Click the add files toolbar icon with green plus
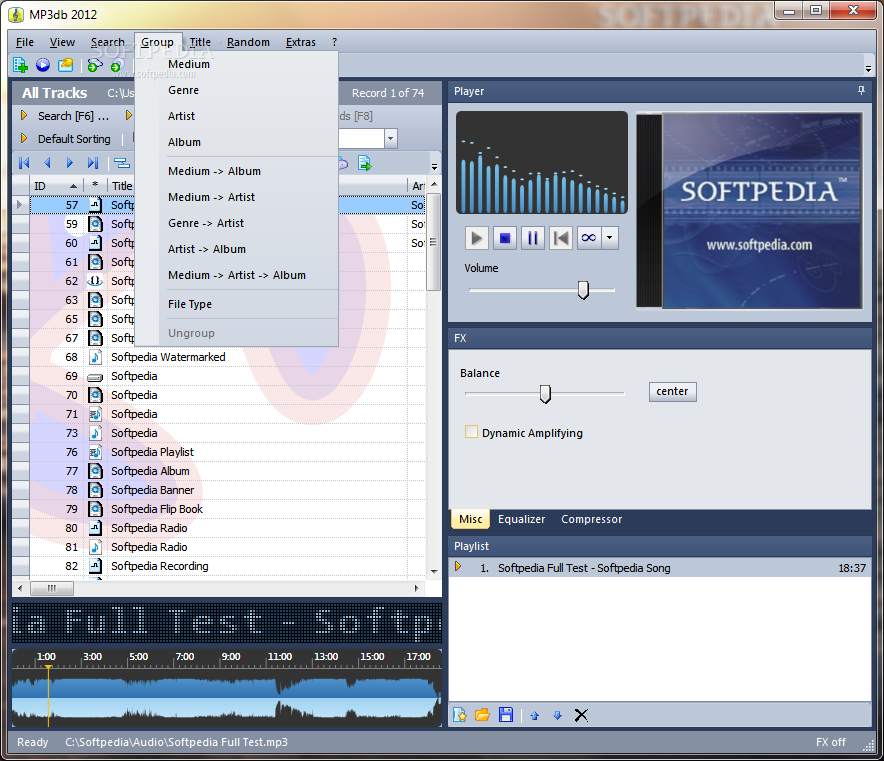884x761 pixels. click(x=20, y=65)
